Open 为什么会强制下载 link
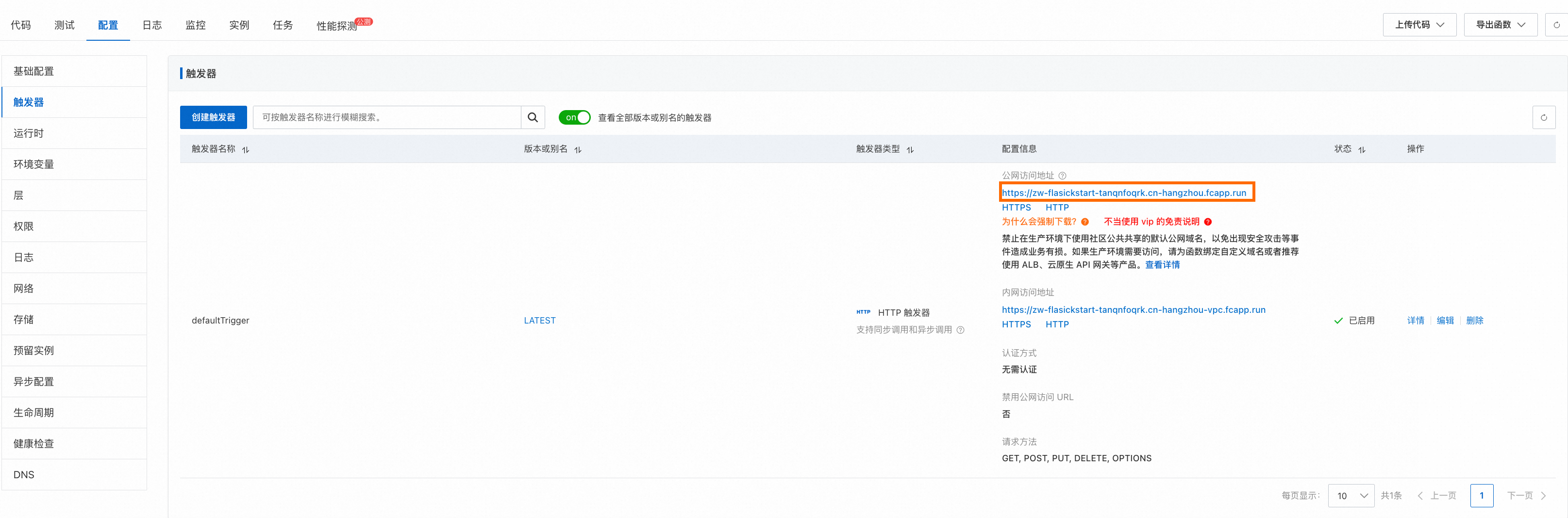The image size is (1568, 518). 1039,222
